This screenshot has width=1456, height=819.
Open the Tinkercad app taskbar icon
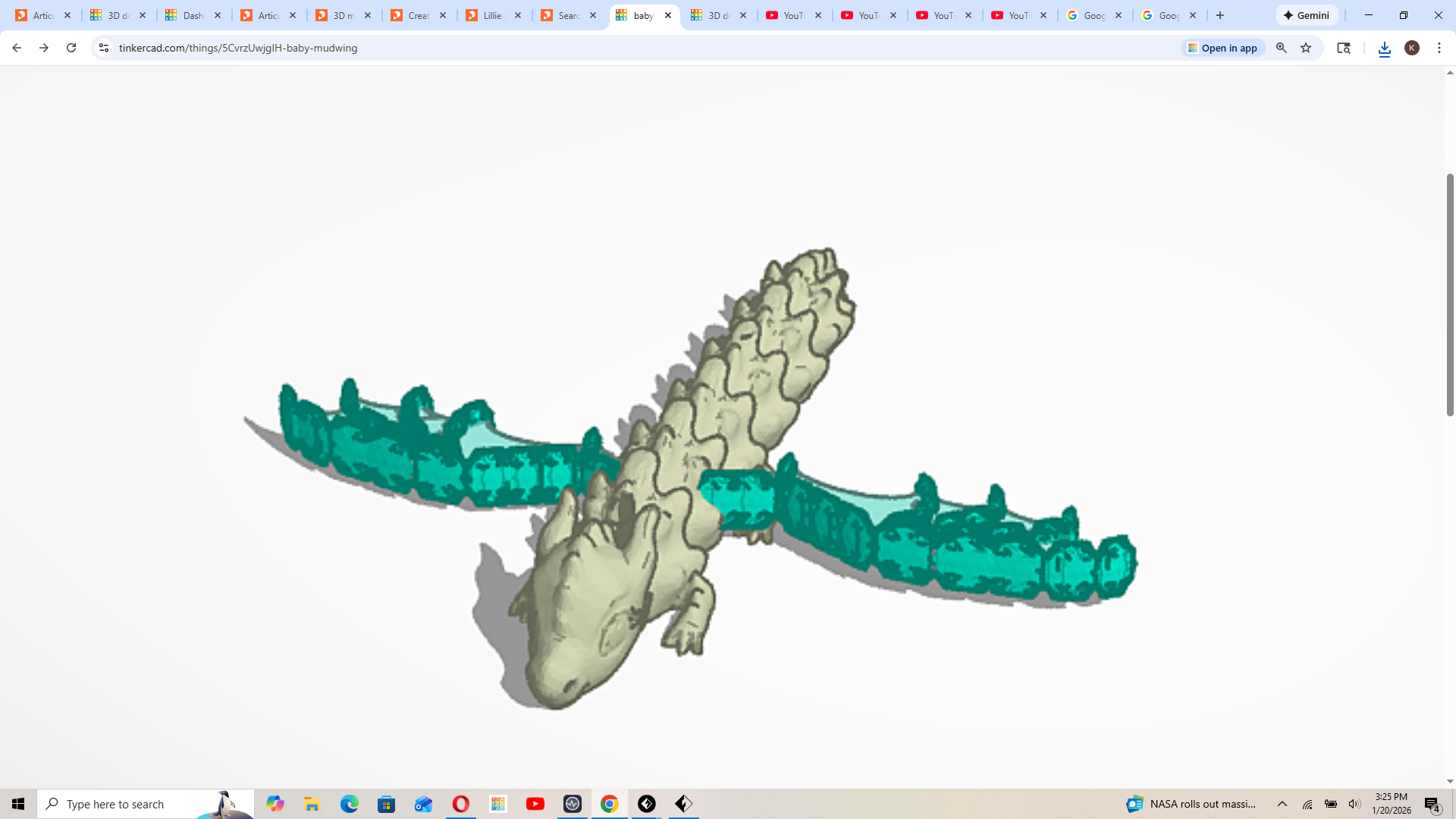(497, 804)
